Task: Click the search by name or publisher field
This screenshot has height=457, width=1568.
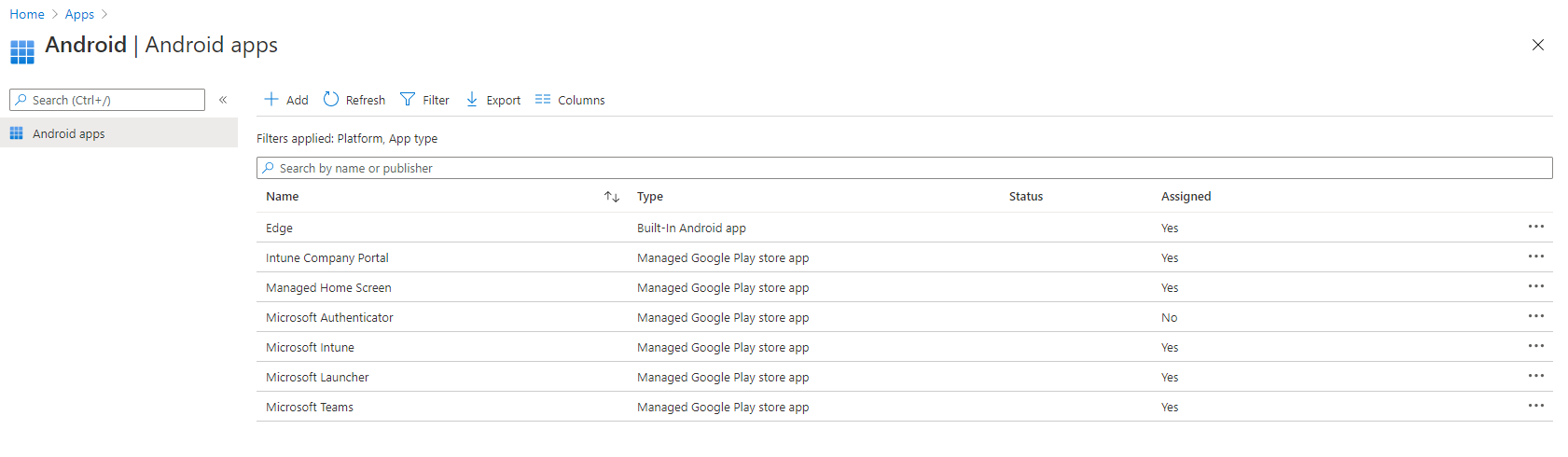Action: pos(905,168)
